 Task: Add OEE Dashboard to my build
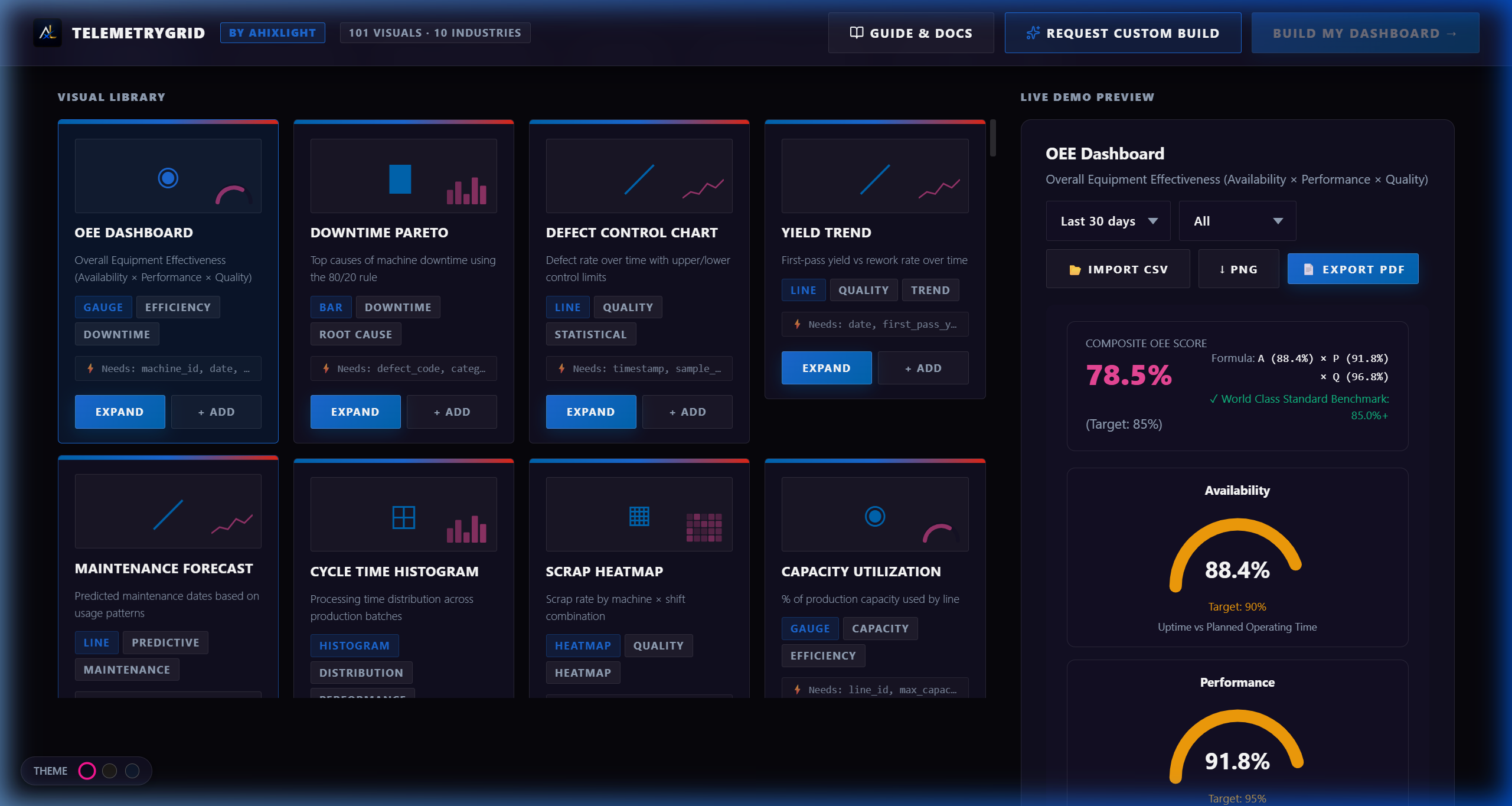(216, 412)
